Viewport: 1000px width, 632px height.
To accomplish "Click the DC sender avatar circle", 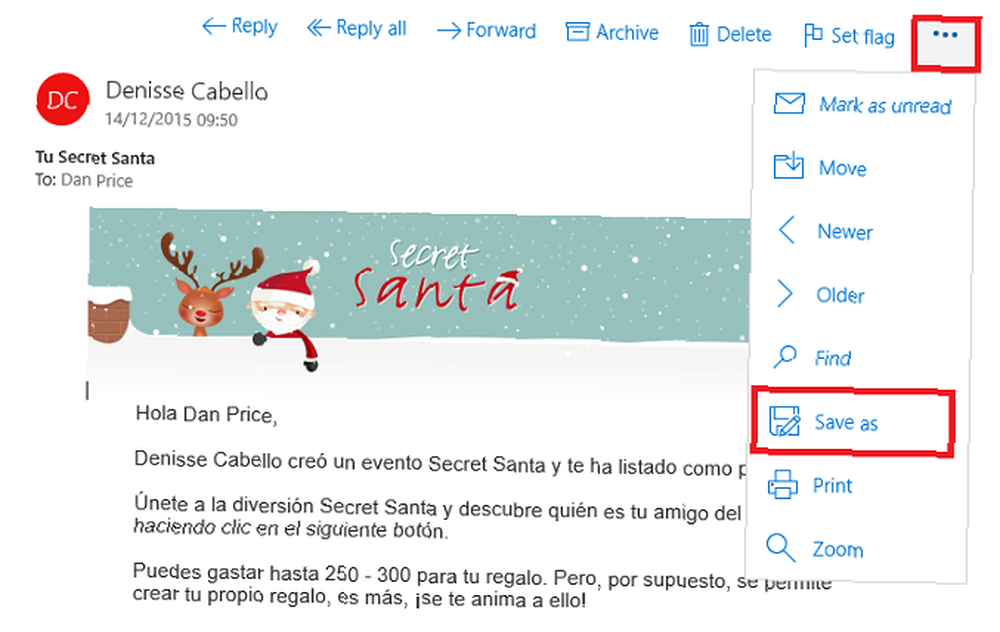I will coord(62,99).
